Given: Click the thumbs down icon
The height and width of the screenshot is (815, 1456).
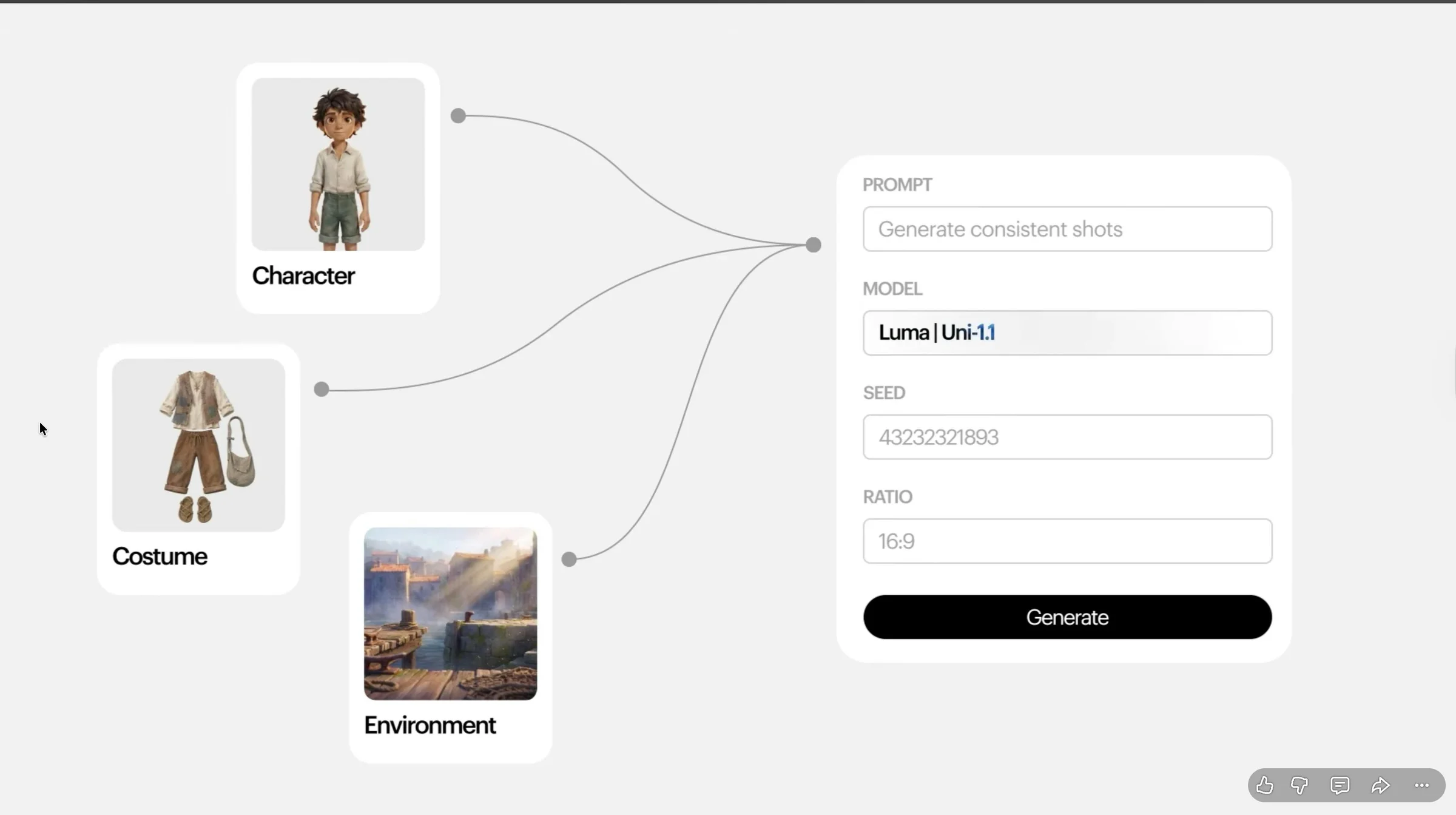Looking at the screenshot, I should coord(1299,785).
